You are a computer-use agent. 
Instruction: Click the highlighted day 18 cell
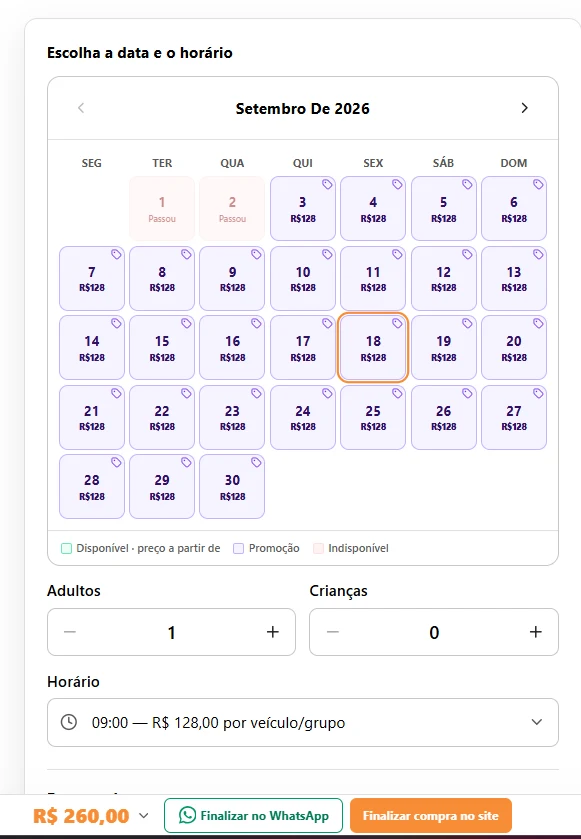373,347
